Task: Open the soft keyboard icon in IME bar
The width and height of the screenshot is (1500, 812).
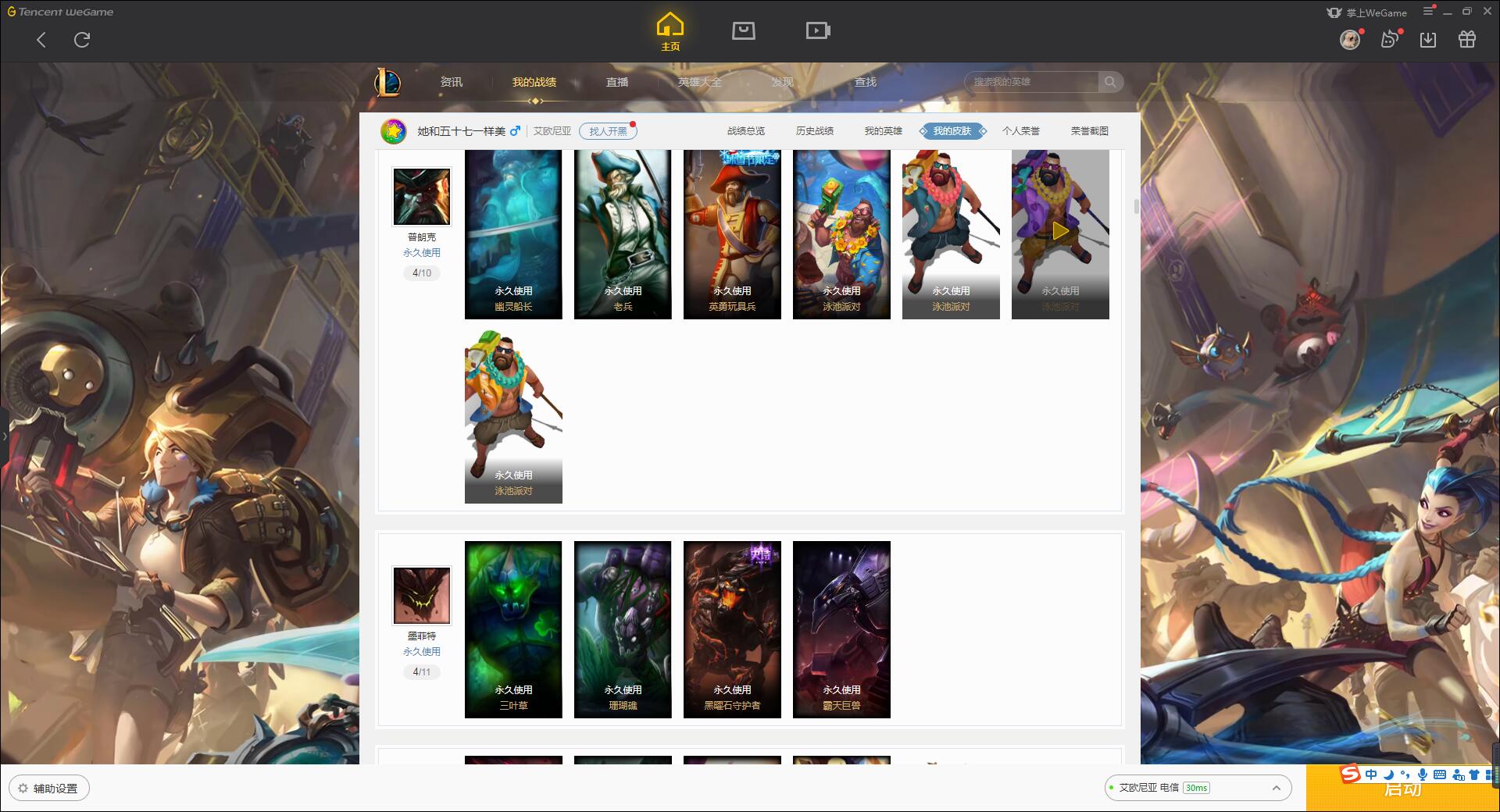Action: 1440,775
